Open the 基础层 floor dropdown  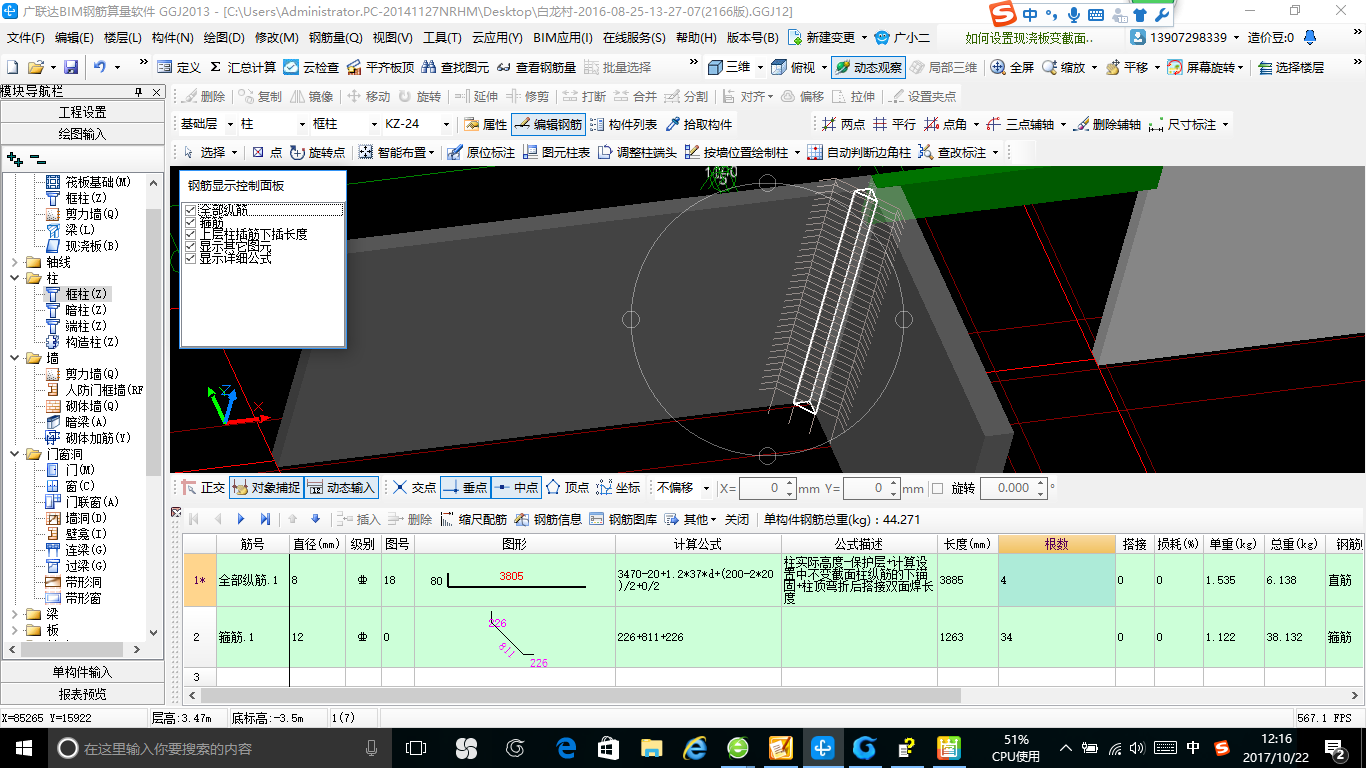click(231, 125)
